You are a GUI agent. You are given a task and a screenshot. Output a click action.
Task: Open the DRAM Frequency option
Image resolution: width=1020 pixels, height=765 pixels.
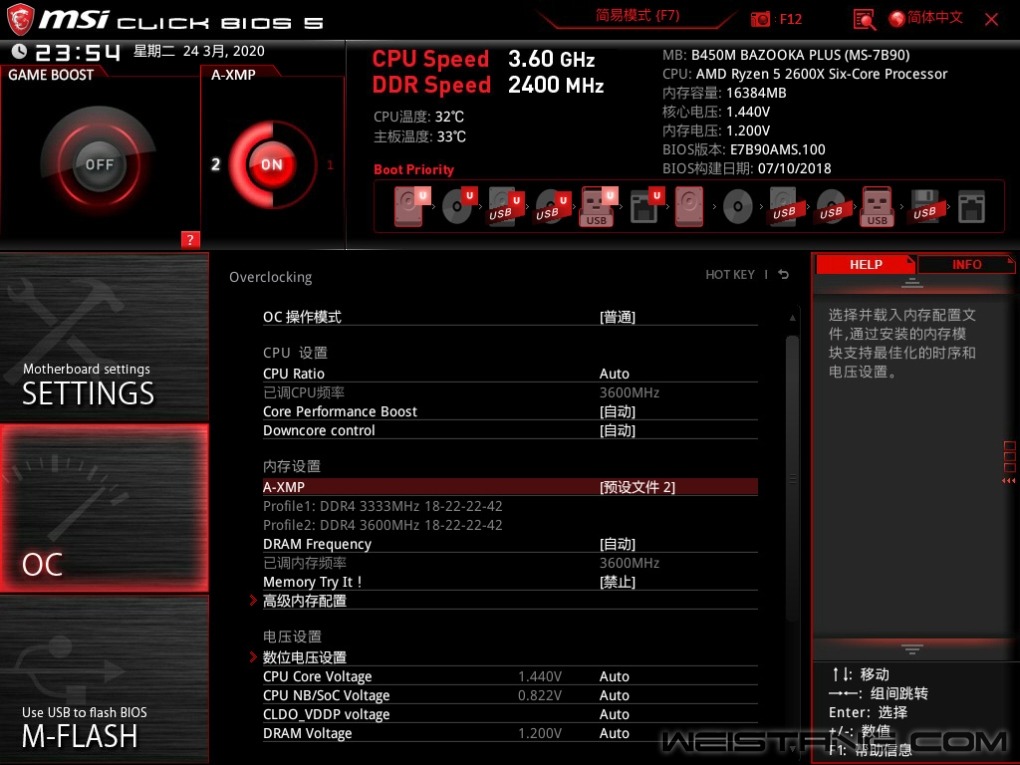pyautogui.click(x=510, y=544)
